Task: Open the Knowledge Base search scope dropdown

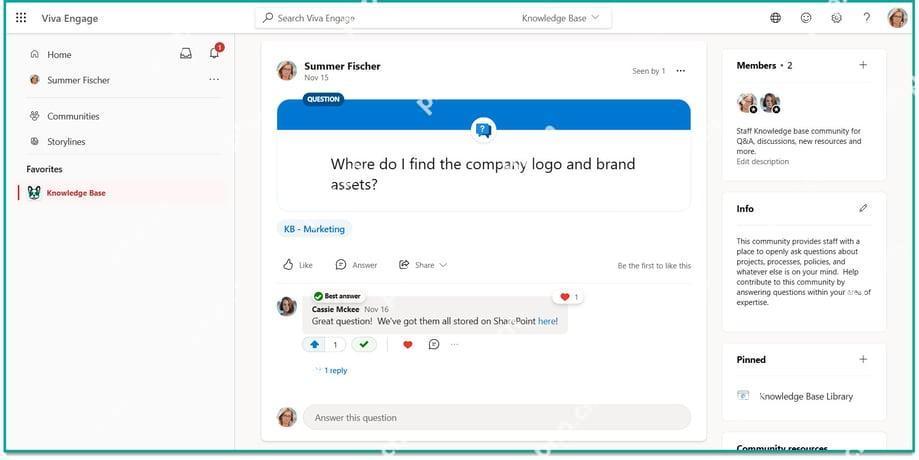Action: (560, 18)
